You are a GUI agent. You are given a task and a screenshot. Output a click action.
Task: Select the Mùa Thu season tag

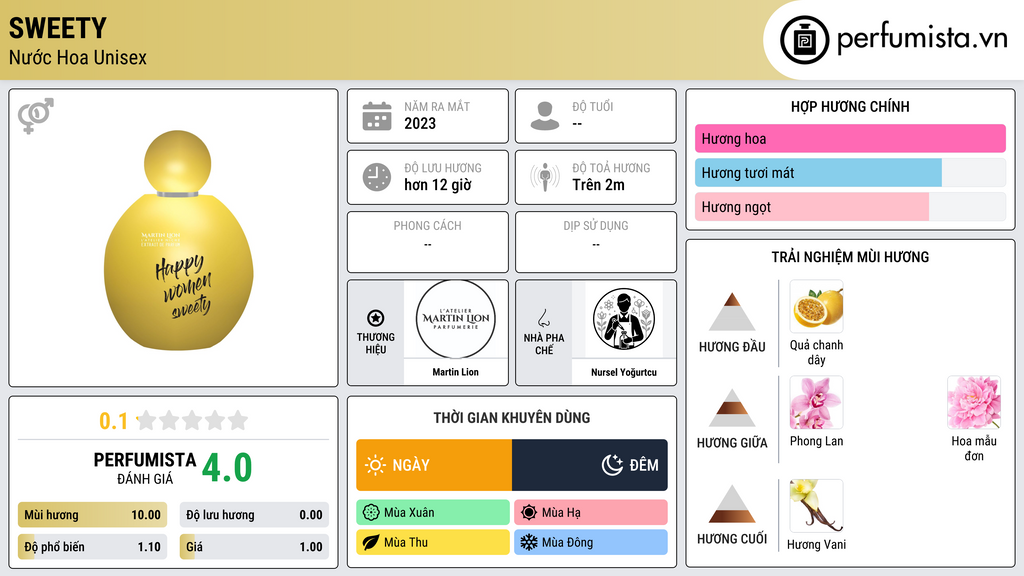coord(433,542)
